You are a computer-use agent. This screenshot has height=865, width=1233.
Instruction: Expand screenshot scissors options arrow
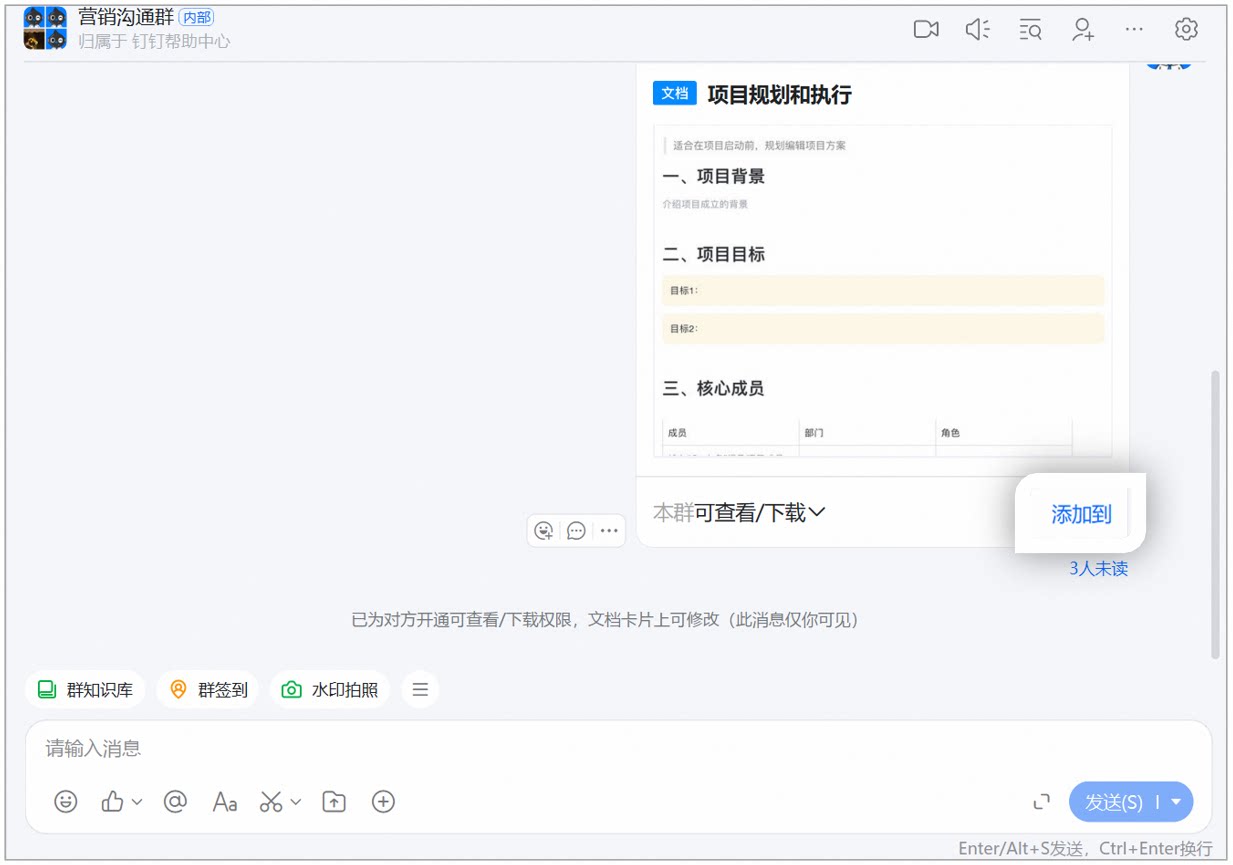click(x=295, y=802)
